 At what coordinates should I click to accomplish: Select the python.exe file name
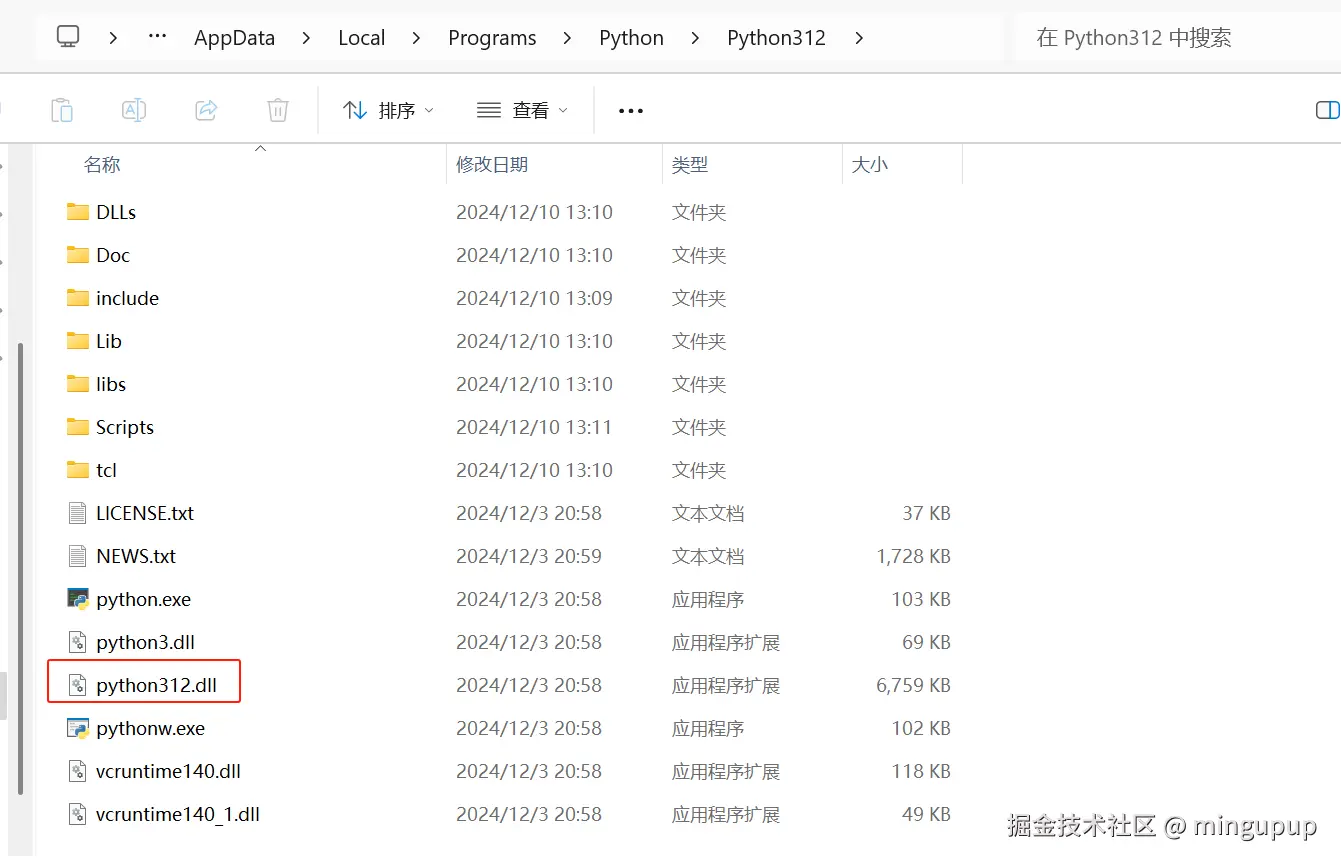[144, 599]
